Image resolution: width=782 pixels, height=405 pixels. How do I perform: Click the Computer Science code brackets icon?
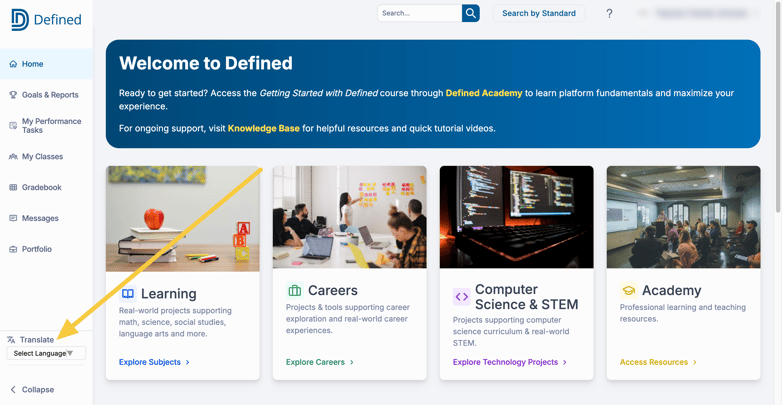[x=461, y=297]
